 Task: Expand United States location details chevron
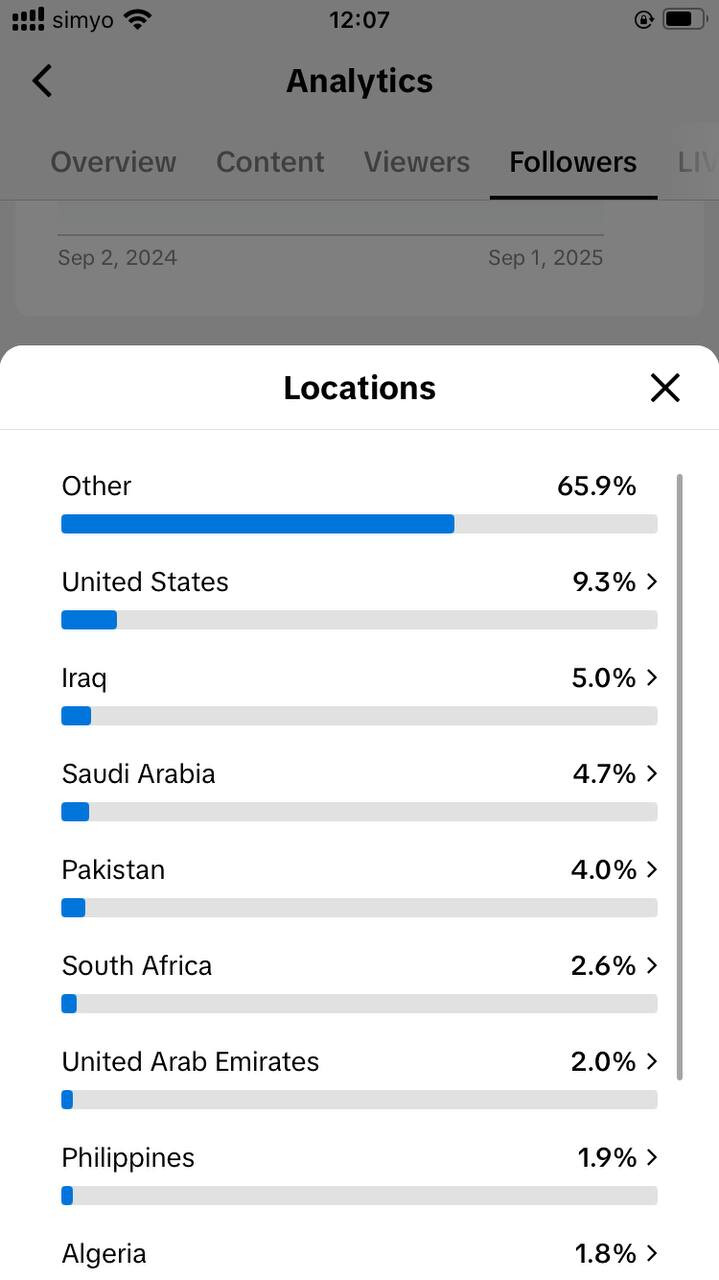[652, 582]
